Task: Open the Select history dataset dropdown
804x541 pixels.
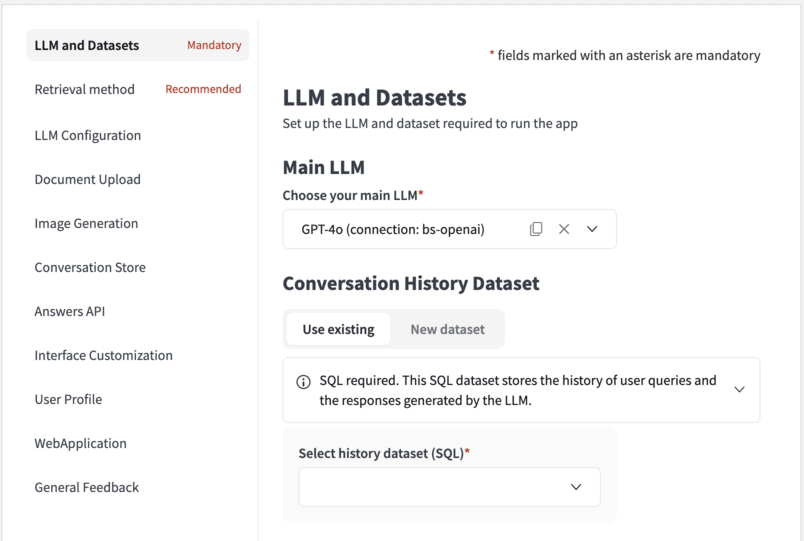Action: point(450,487)
